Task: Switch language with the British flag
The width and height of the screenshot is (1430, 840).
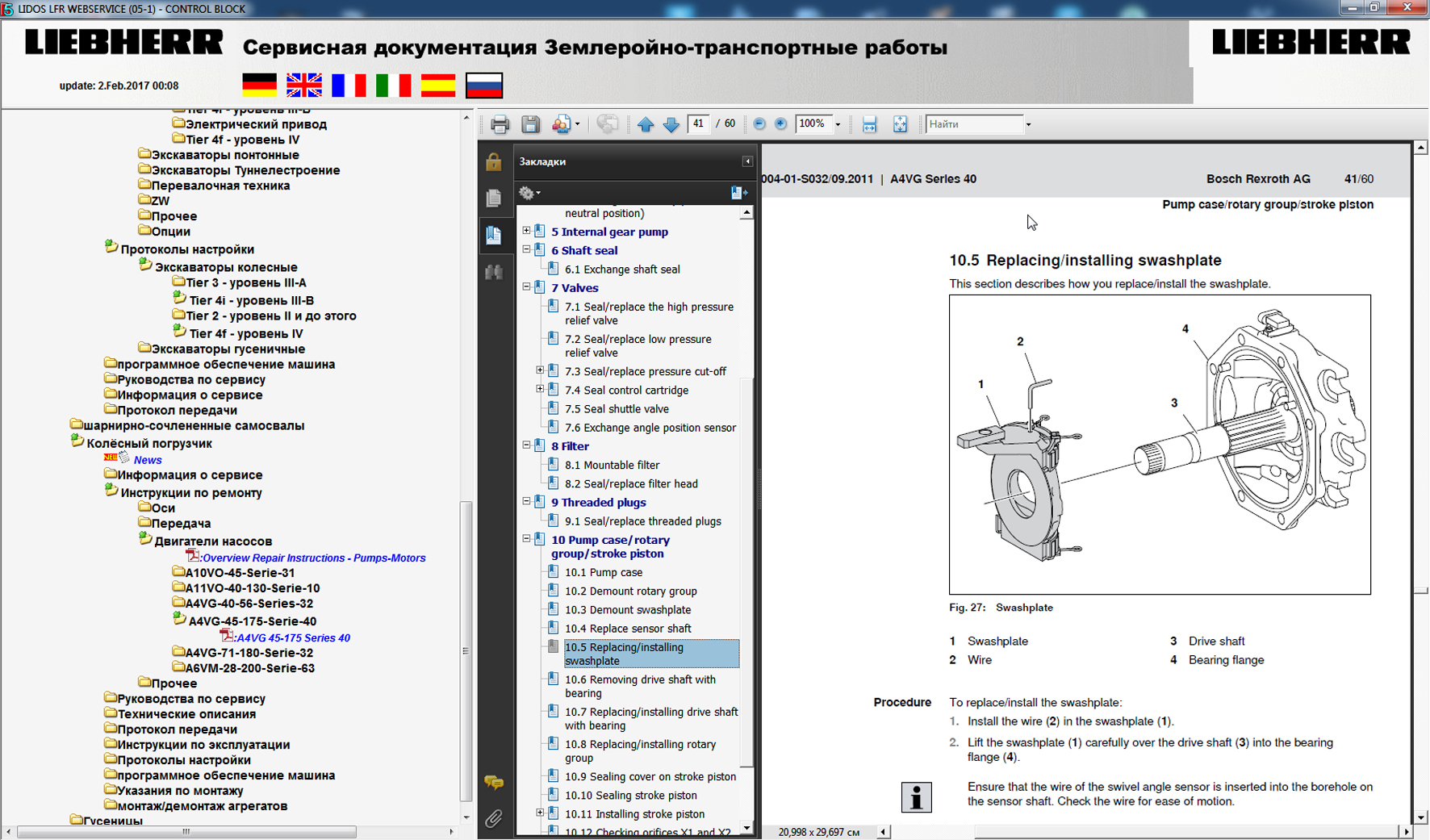Action: [304, 85]
